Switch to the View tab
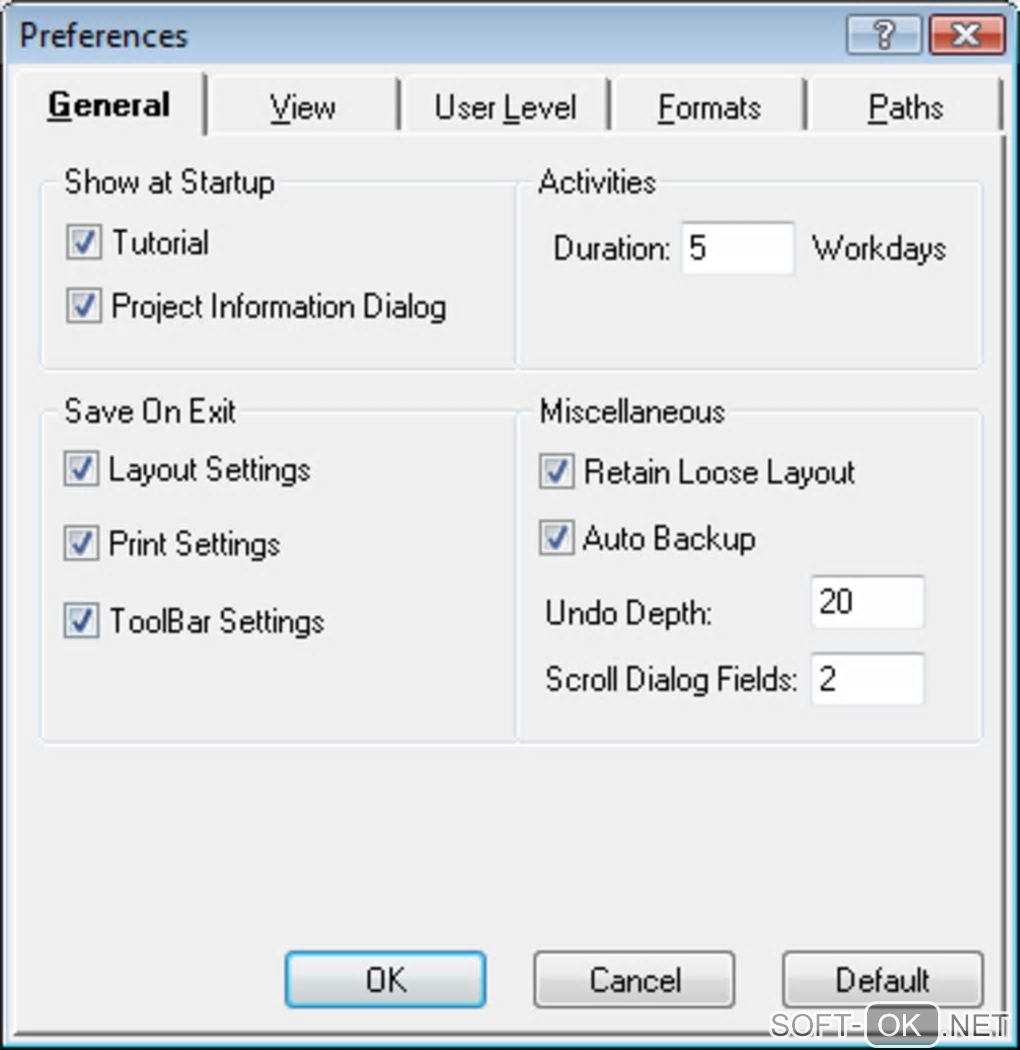Screen dimensions: 1020x1050 (302, 107)
